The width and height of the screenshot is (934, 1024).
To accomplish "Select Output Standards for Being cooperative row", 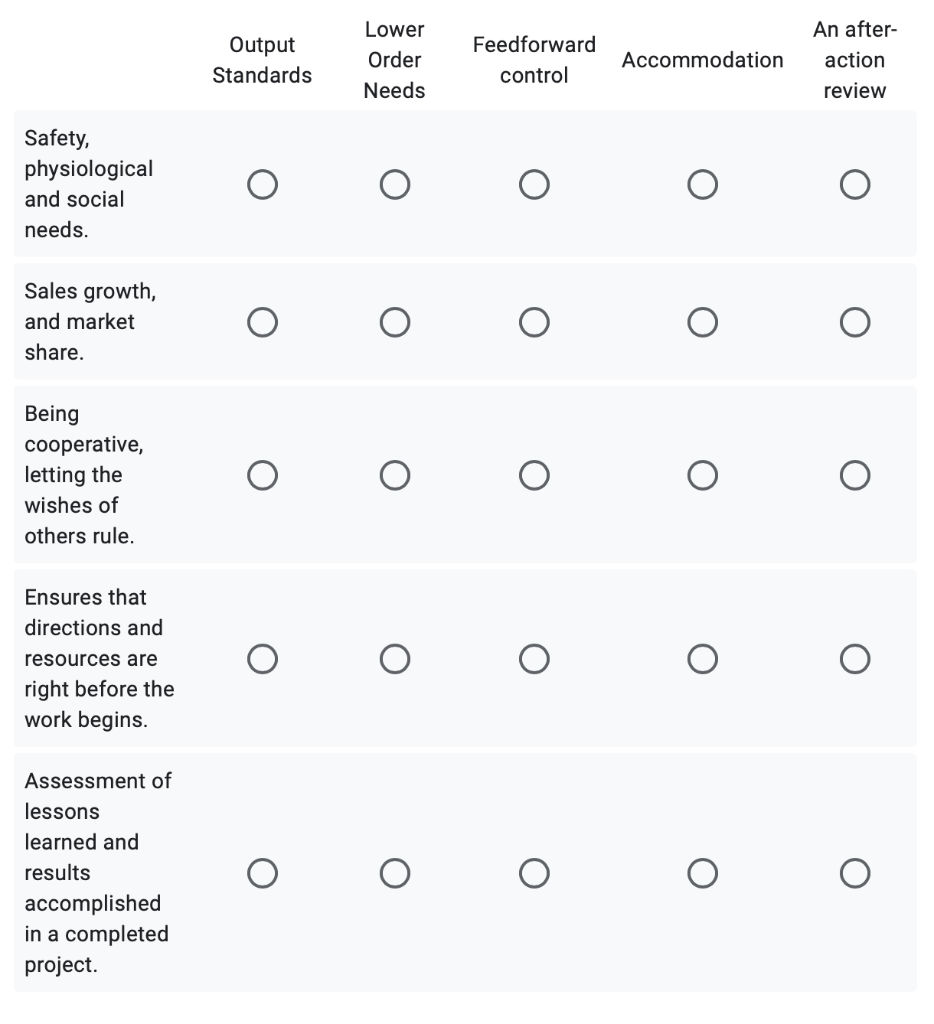I will coord(263,475).
